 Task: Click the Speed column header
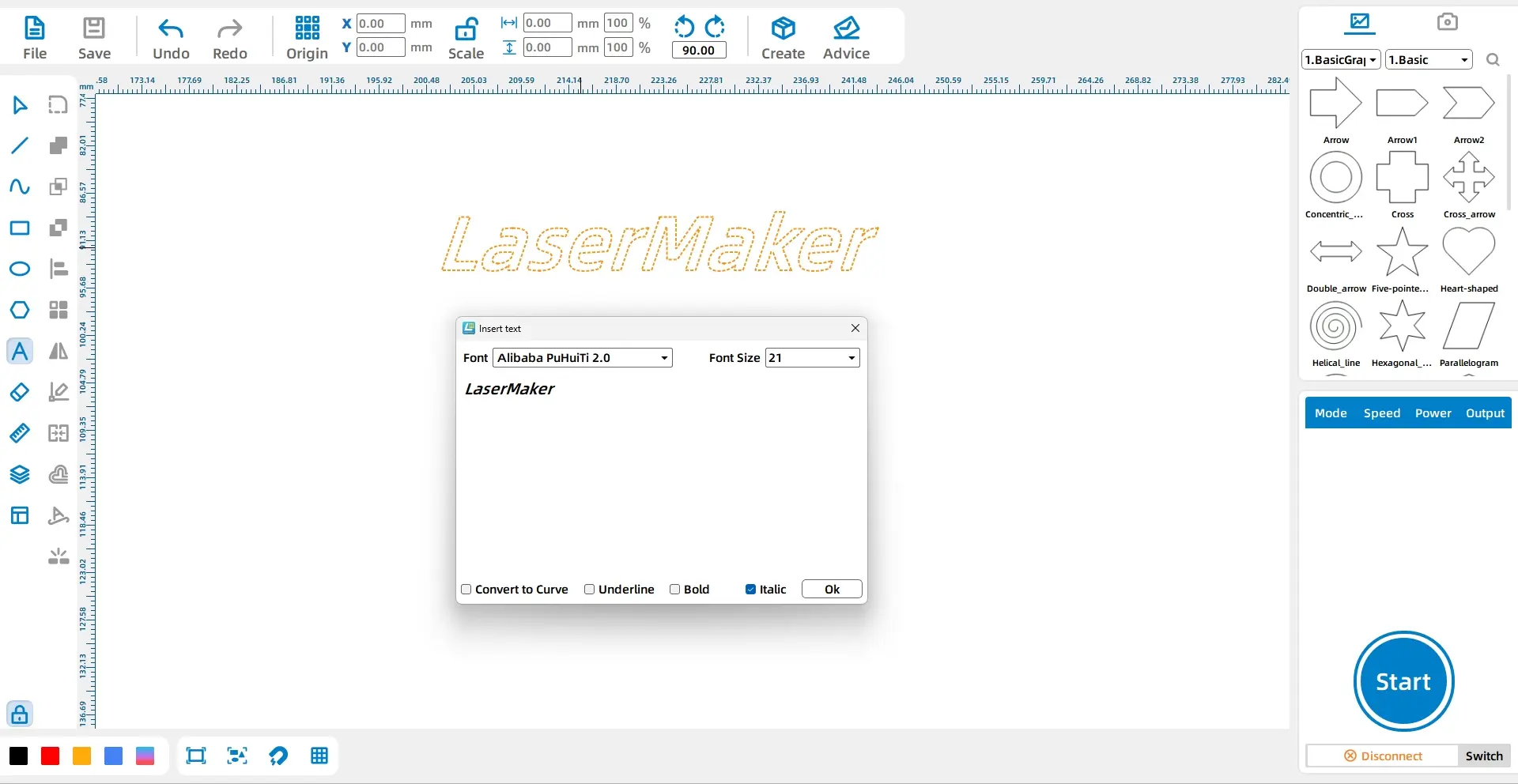pos(1382,413)
